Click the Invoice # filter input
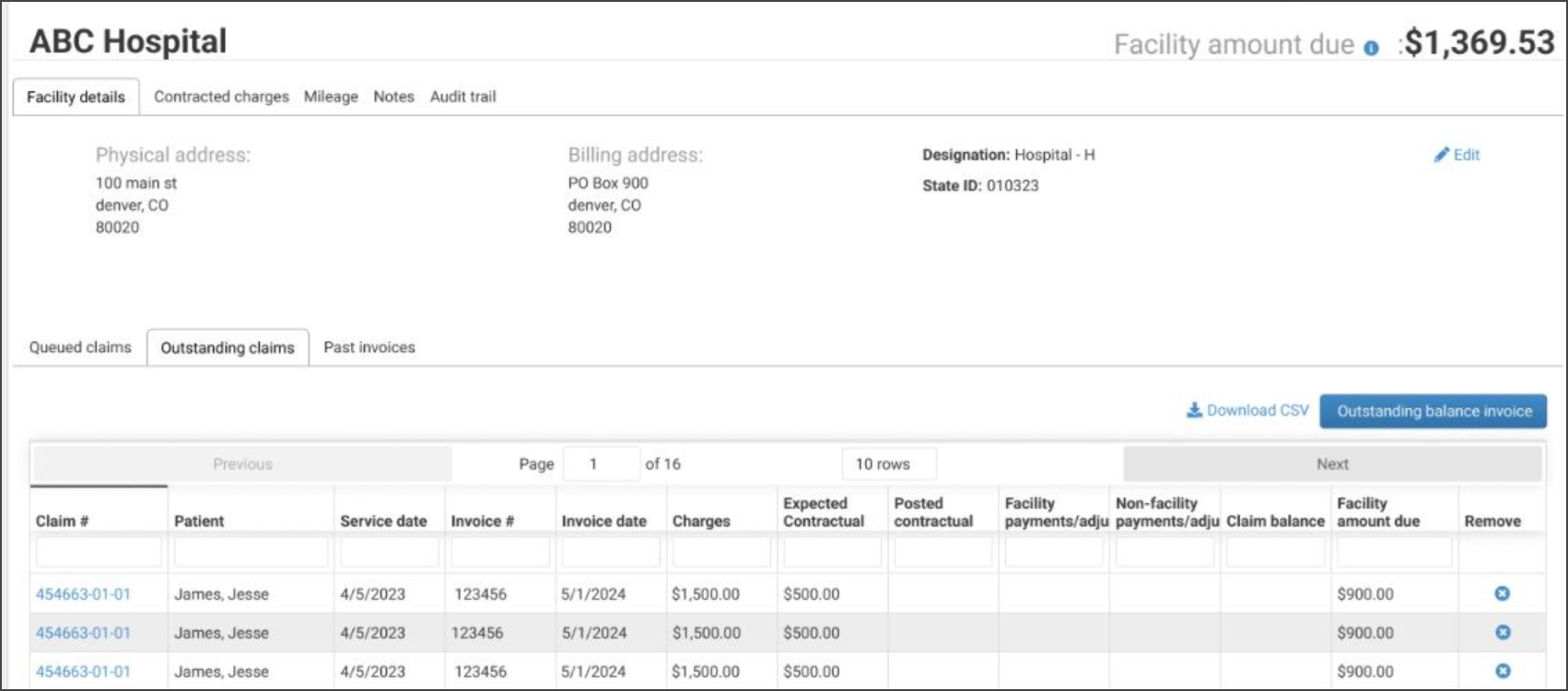Viewport: 1568px width, 691px height. pos(500,552)
